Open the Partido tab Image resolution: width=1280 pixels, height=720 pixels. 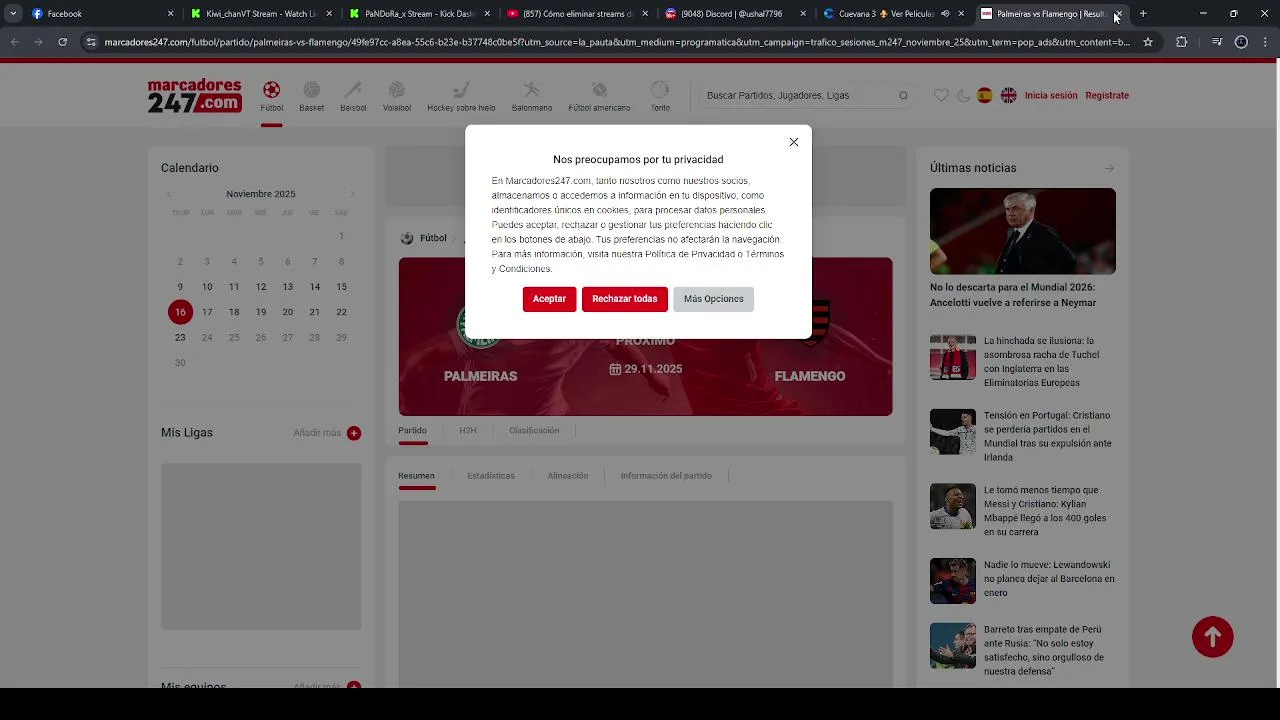tap(412, 431)
